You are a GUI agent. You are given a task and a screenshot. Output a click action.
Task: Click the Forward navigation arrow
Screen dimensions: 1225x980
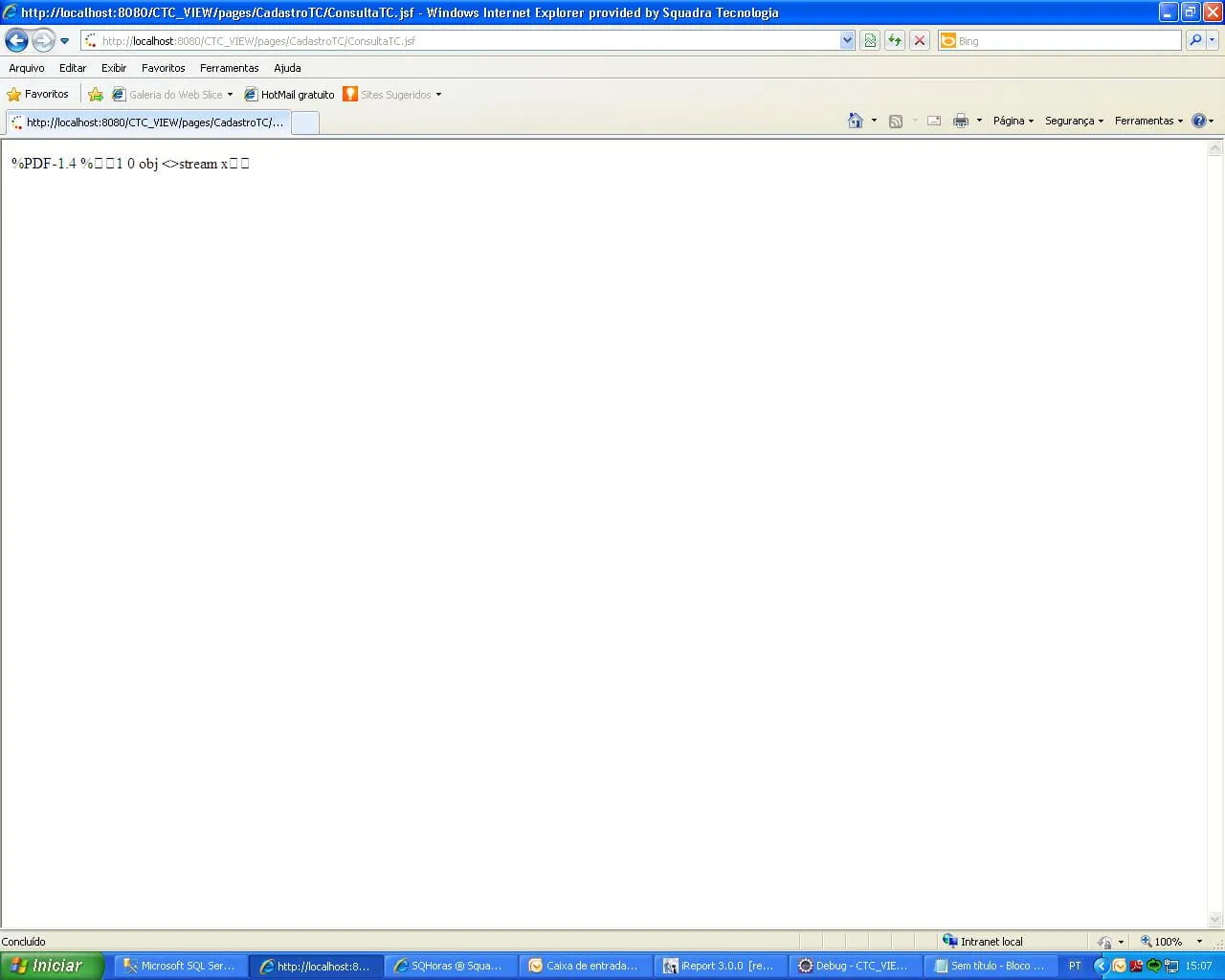click(x=43, y=40)
